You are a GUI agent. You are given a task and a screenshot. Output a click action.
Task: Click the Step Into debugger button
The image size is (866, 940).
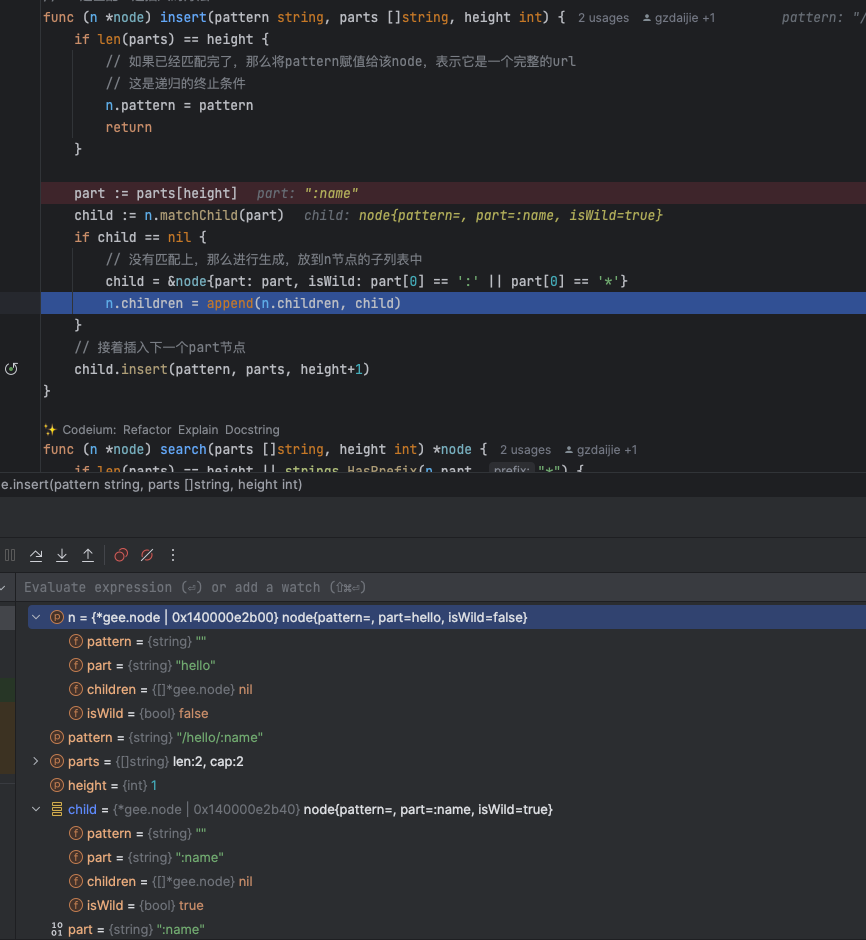(x=62, y=555)
